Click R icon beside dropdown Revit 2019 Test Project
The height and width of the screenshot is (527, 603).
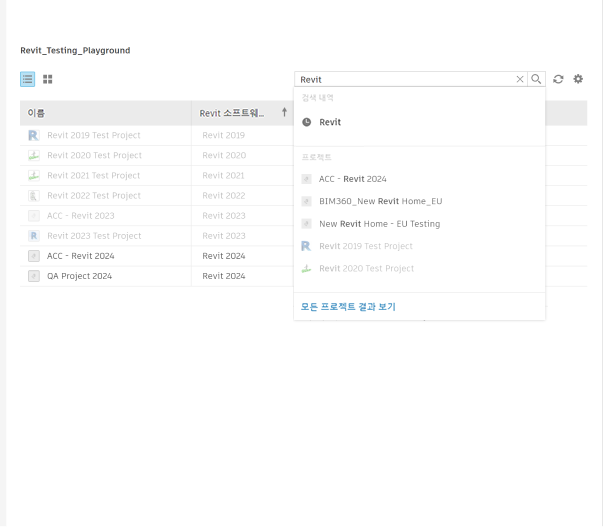(x=306, y=246)
